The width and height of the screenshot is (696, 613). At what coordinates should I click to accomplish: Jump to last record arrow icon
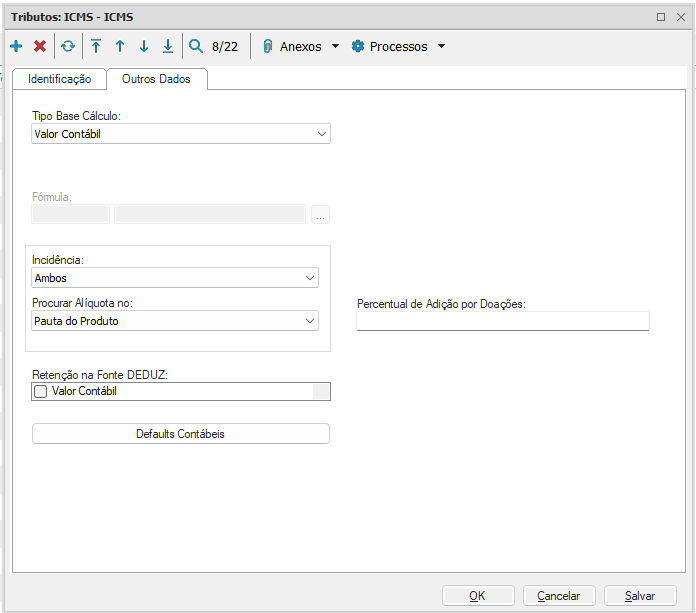[x=168, y=46]
